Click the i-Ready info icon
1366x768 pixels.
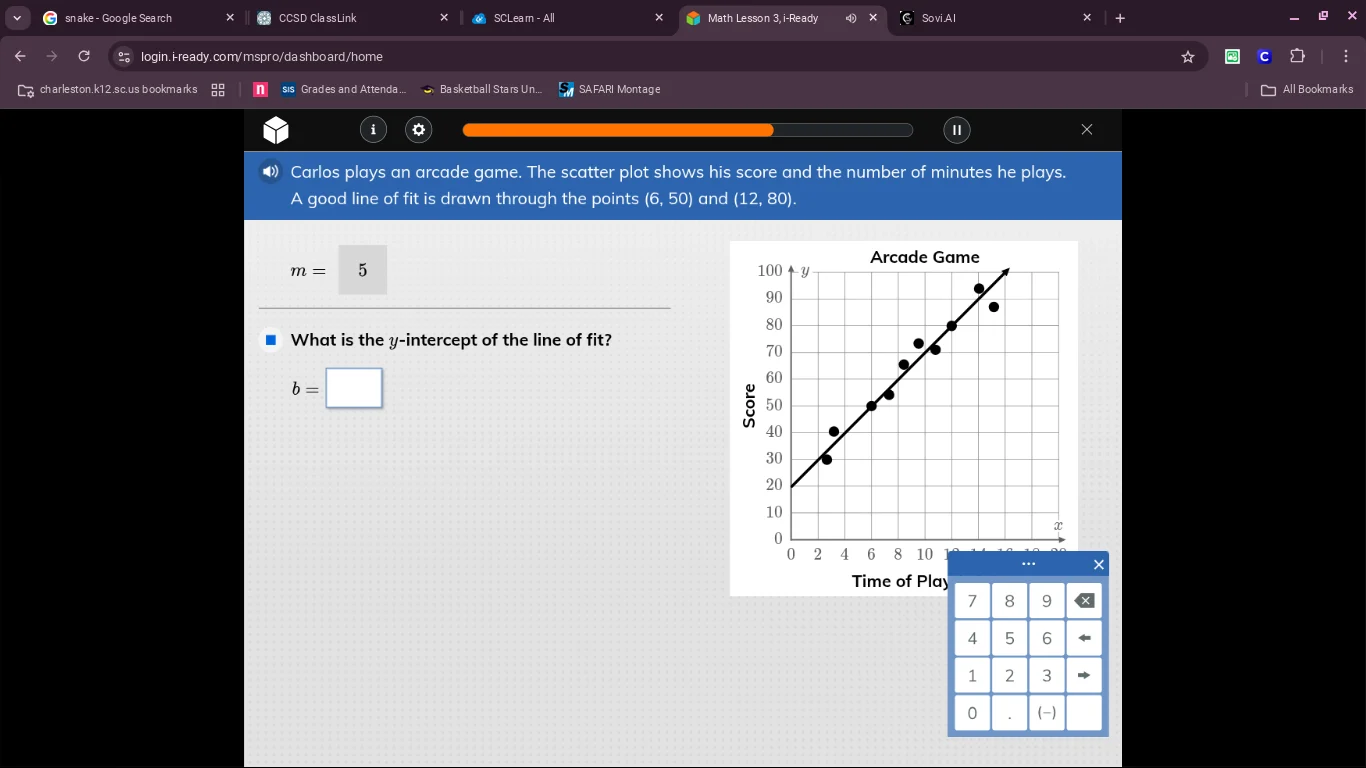pos(373,129)
